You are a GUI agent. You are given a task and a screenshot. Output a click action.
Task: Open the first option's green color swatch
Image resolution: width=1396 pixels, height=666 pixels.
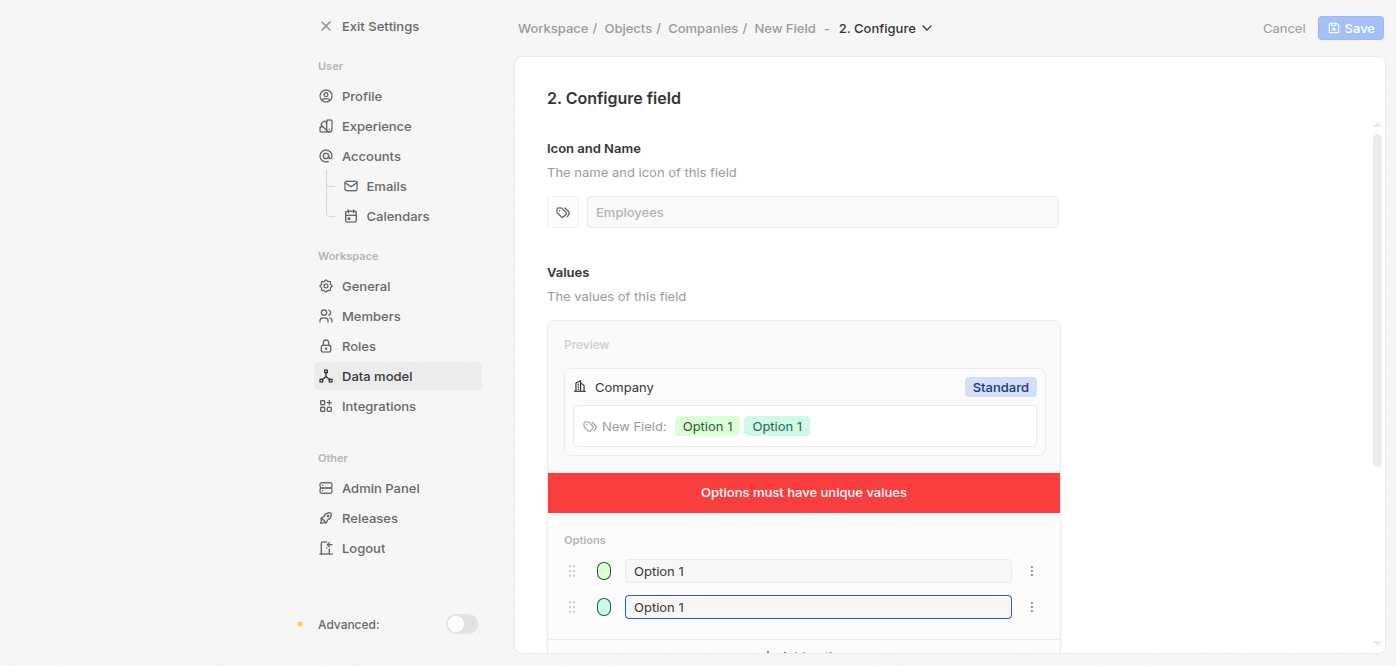pos(604,571)
